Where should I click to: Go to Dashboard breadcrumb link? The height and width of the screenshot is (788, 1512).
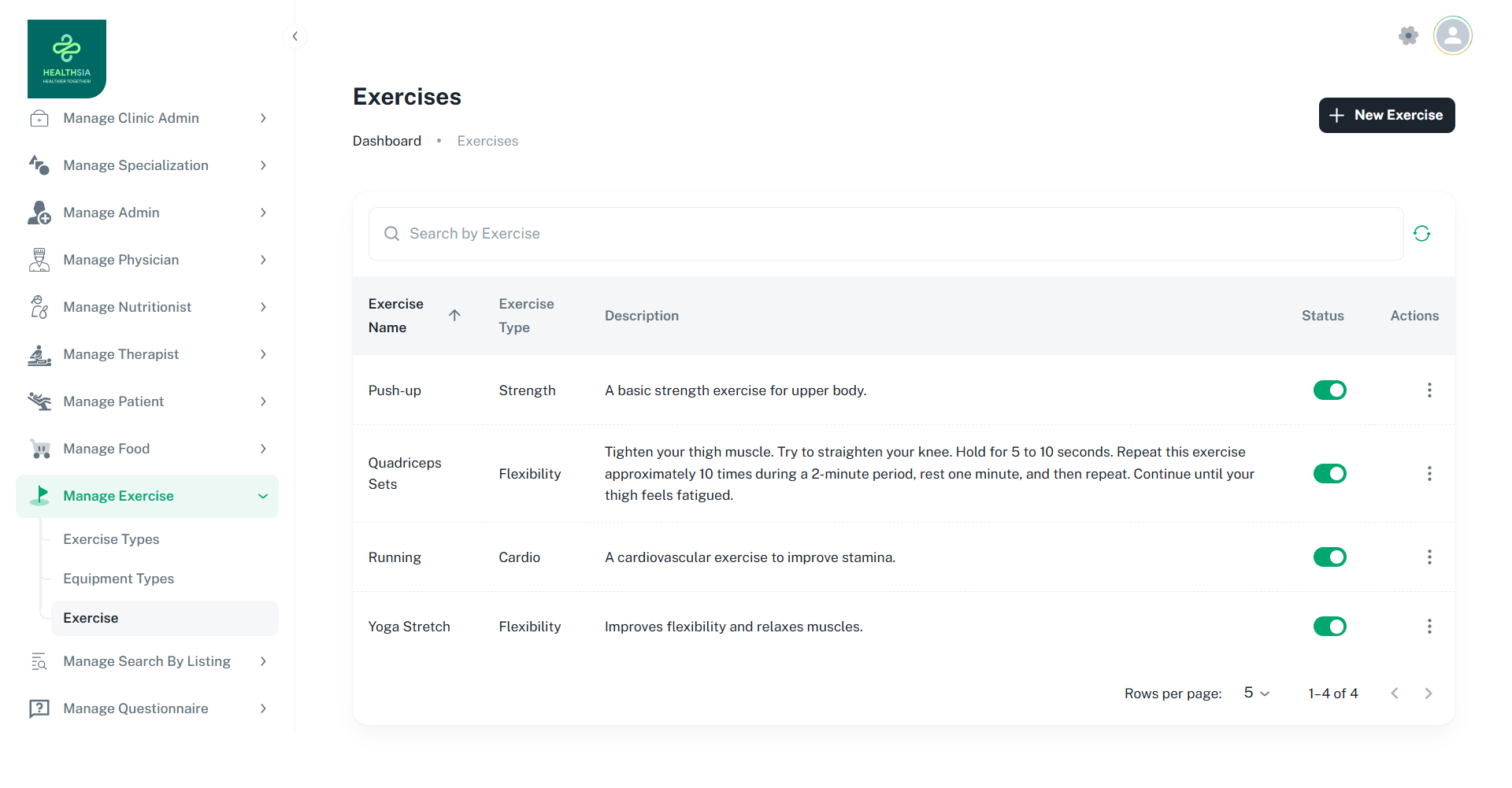click(x=387, y=141)
